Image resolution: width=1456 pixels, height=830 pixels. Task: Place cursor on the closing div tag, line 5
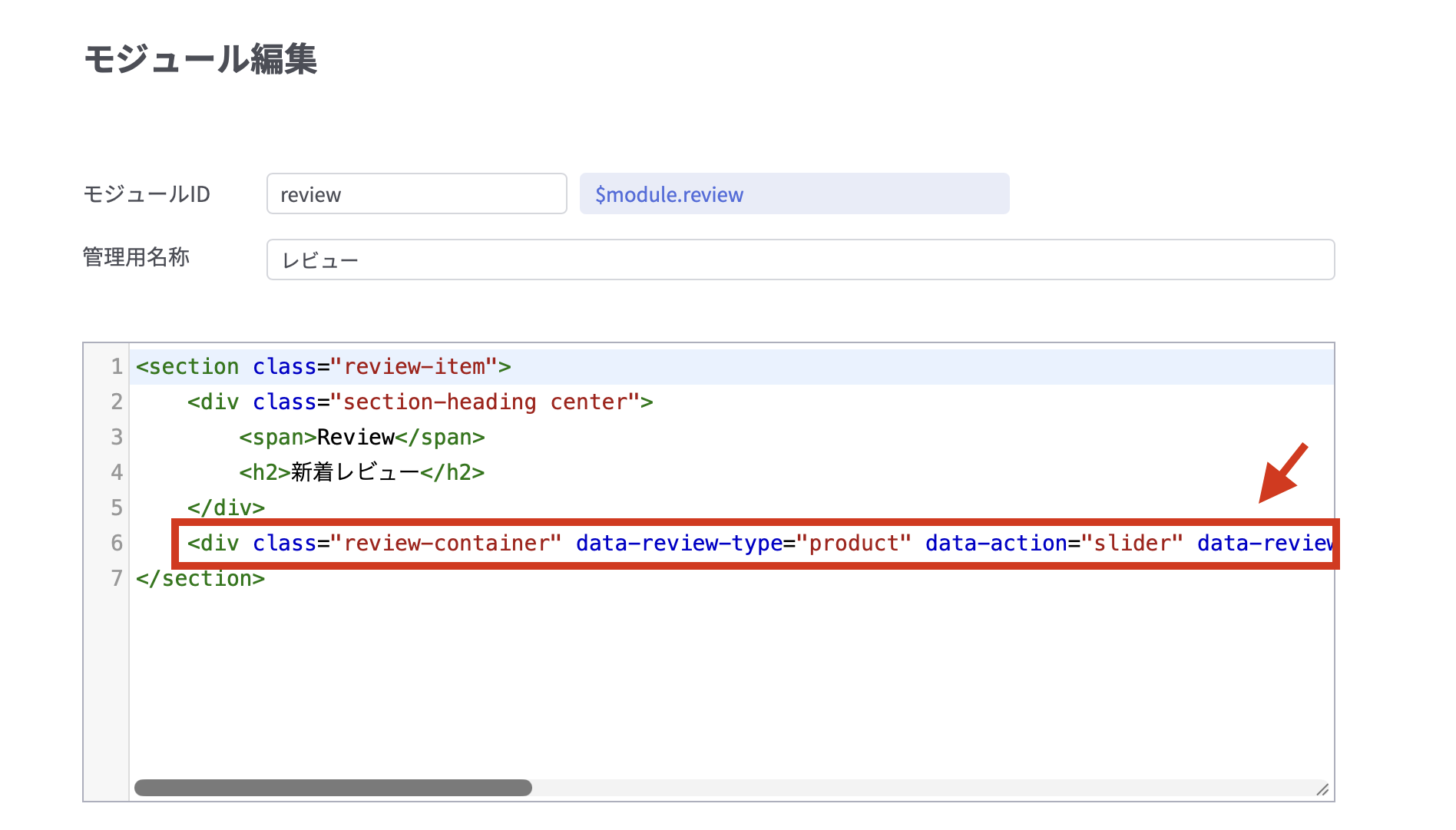click(x=226, y=508)
